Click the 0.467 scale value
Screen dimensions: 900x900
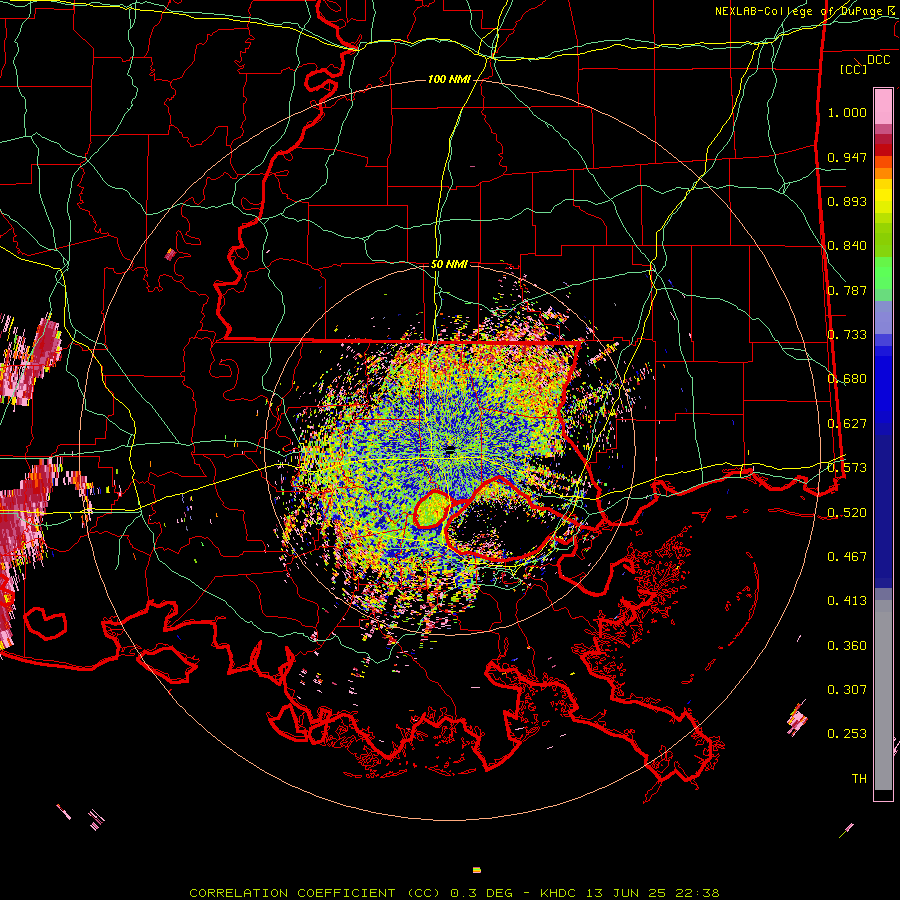point(847,557)
